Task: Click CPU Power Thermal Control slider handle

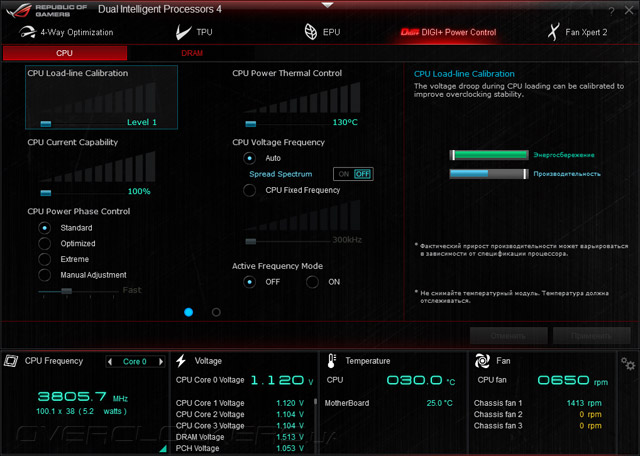Action: (251, 123)
